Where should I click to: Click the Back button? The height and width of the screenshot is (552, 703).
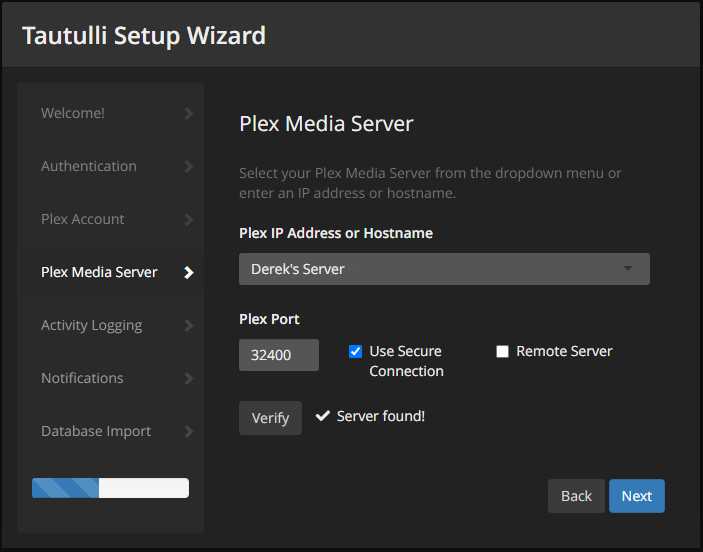click(x=576, y=495)
